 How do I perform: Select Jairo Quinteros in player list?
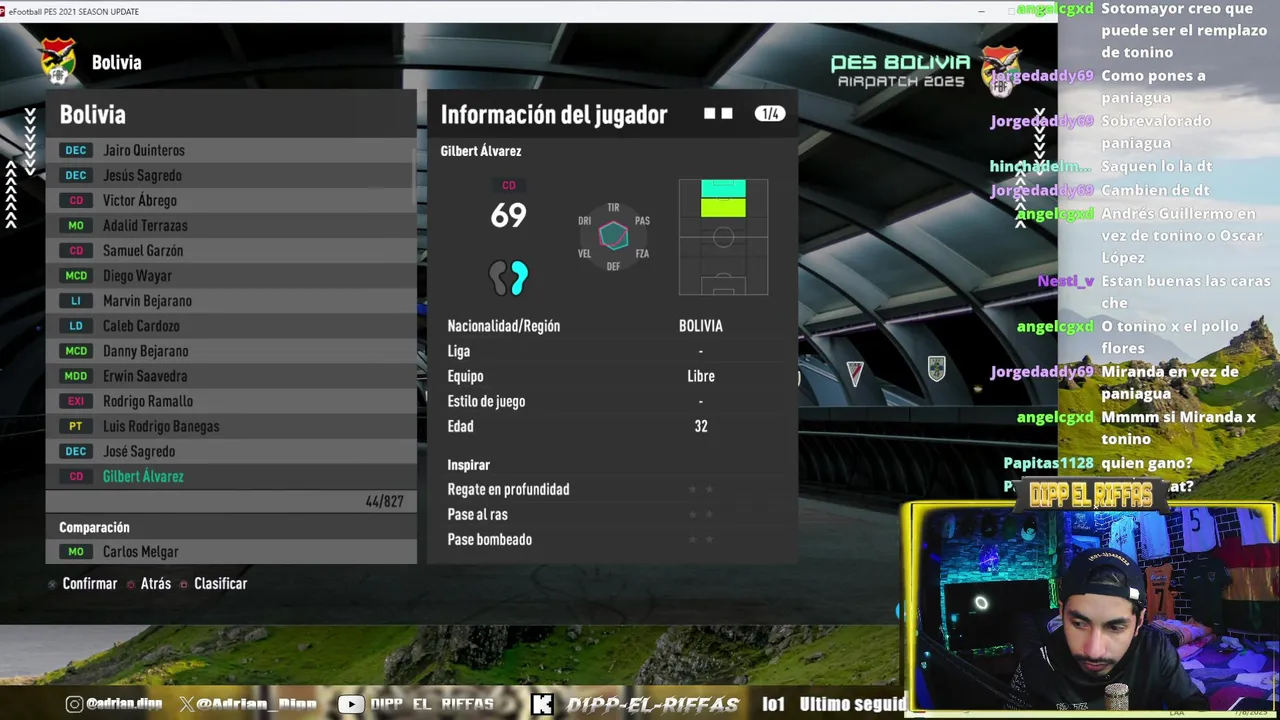click(x=229, y=150)
